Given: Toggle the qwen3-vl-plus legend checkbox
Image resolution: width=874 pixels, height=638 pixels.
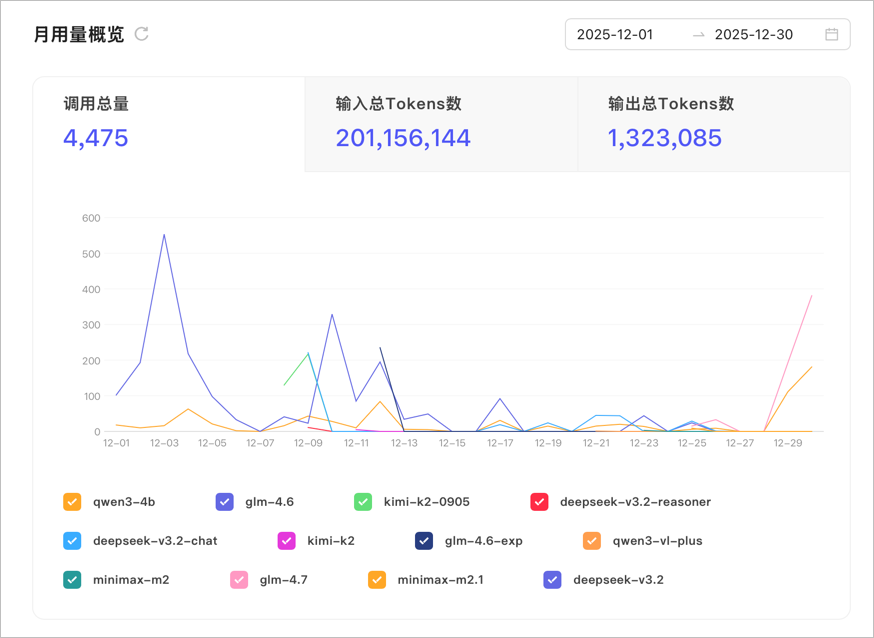Looking at the screenshot, I should click(592, 541).
